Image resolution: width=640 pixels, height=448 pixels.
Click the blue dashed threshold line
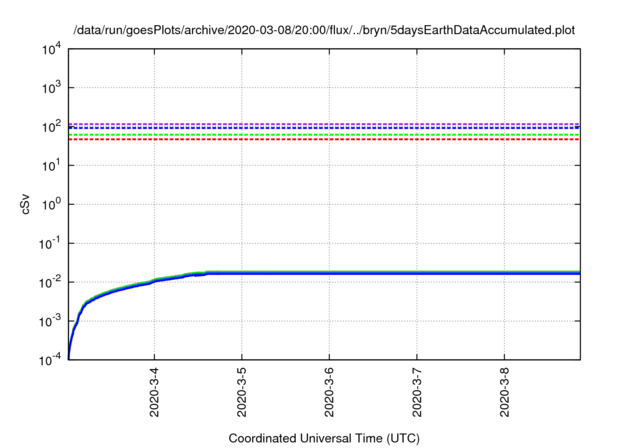pos(324,128)
